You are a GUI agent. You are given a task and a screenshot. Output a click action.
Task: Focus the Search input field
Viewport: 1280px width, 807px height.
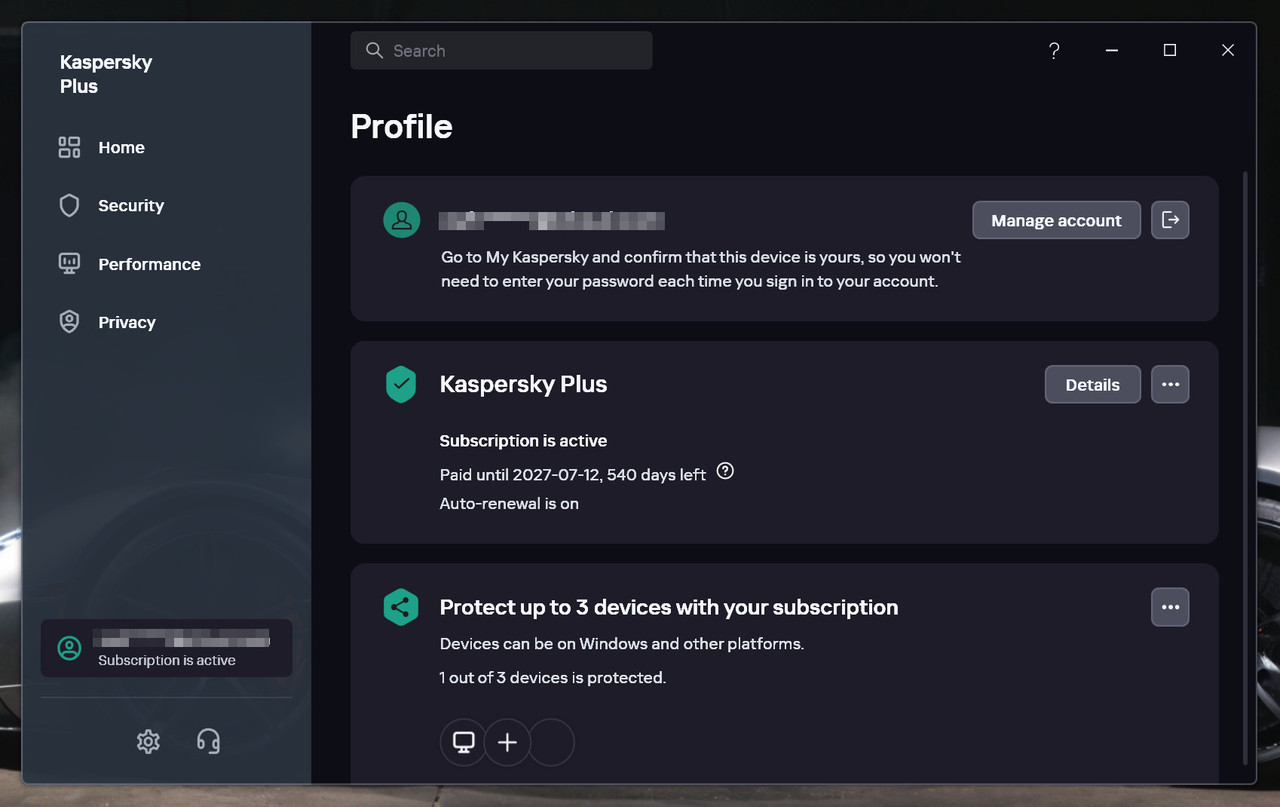[501, 51]
